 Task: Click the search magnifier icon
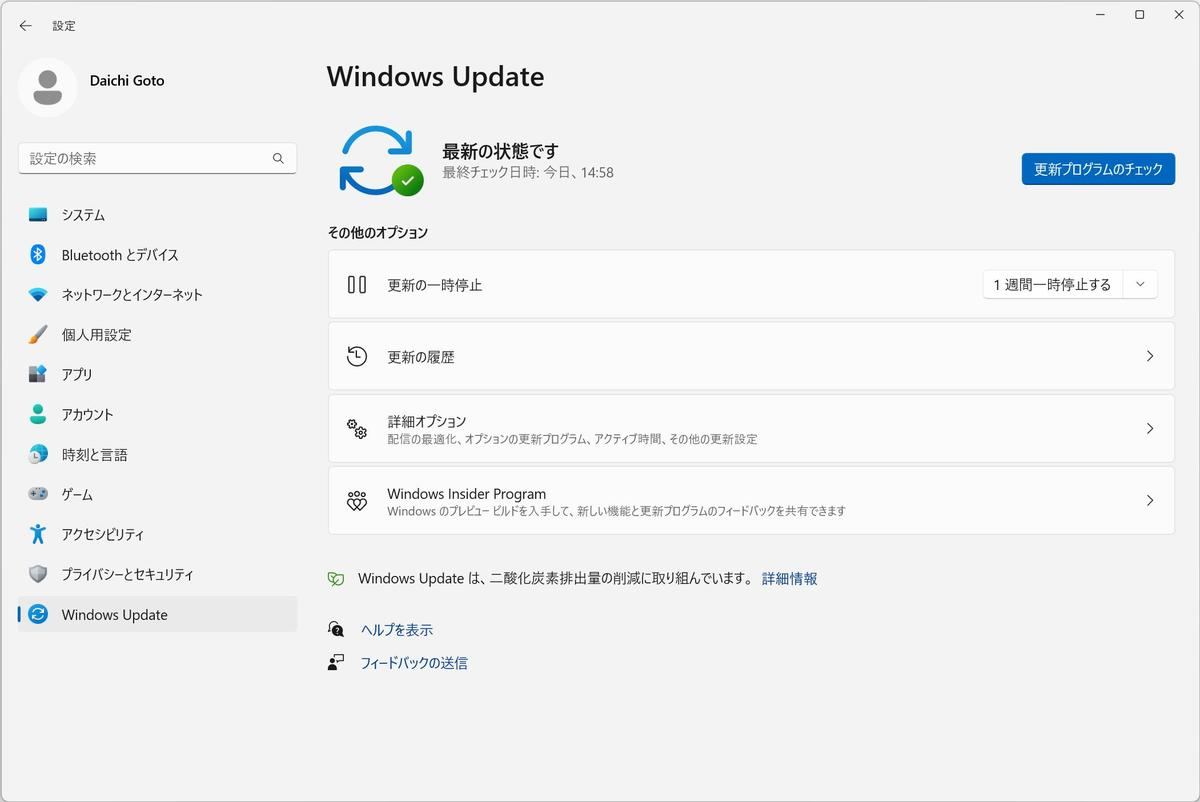(279, 158)
